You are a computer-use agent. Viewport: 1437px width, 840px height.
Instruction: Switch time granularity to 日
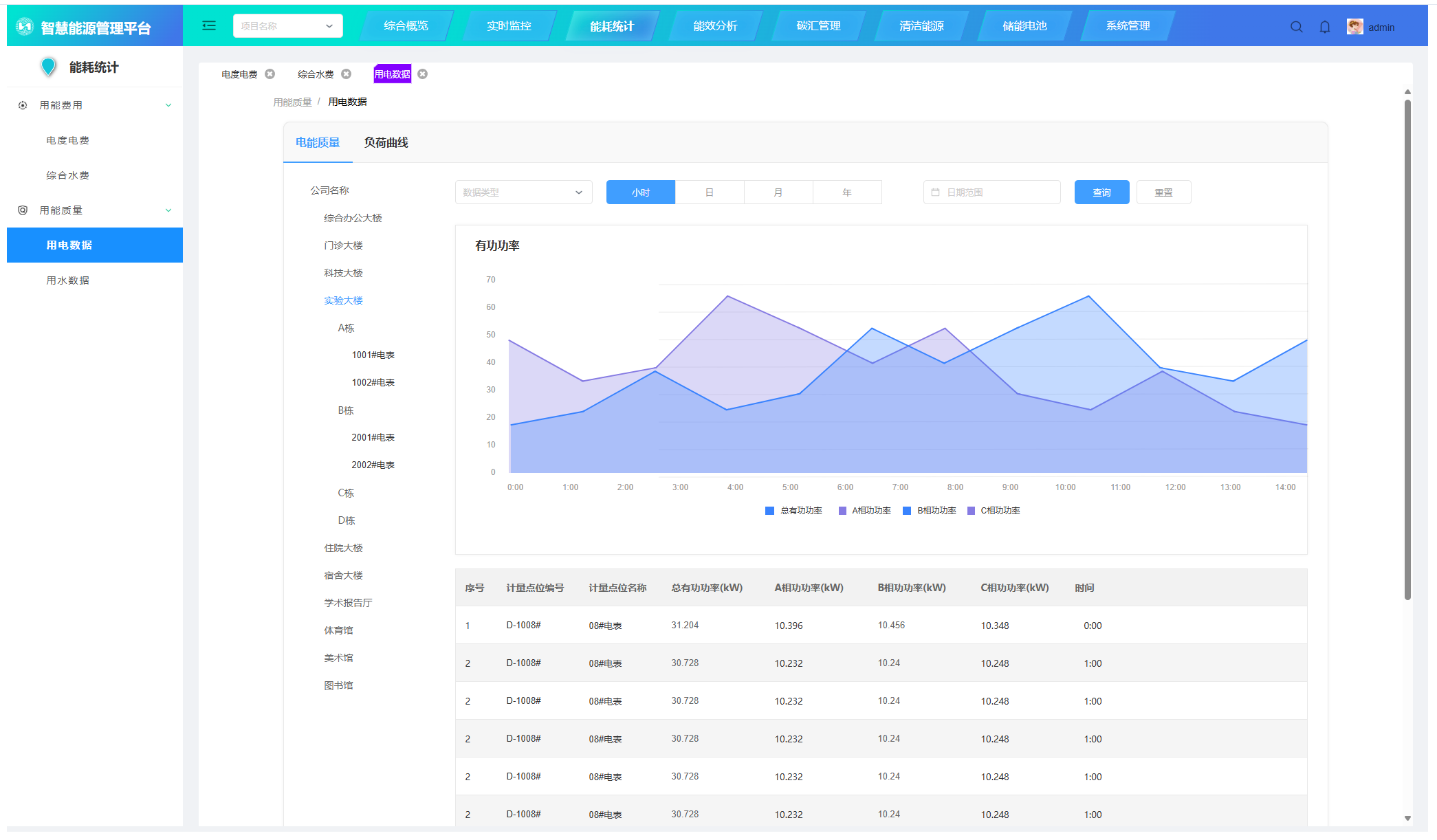pos(709,192)
